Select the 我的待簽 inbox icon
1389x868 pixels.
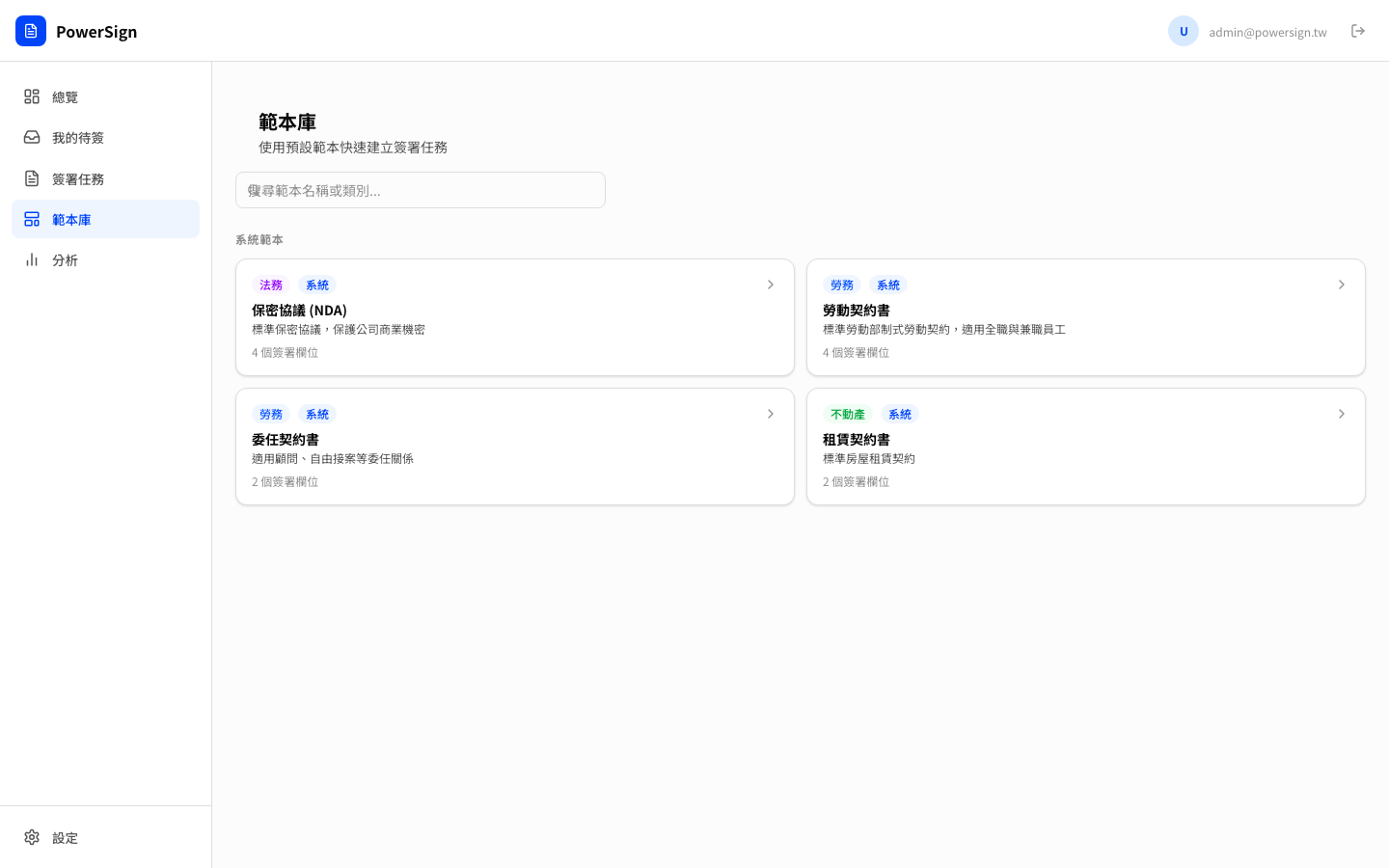tap(32, 137)
